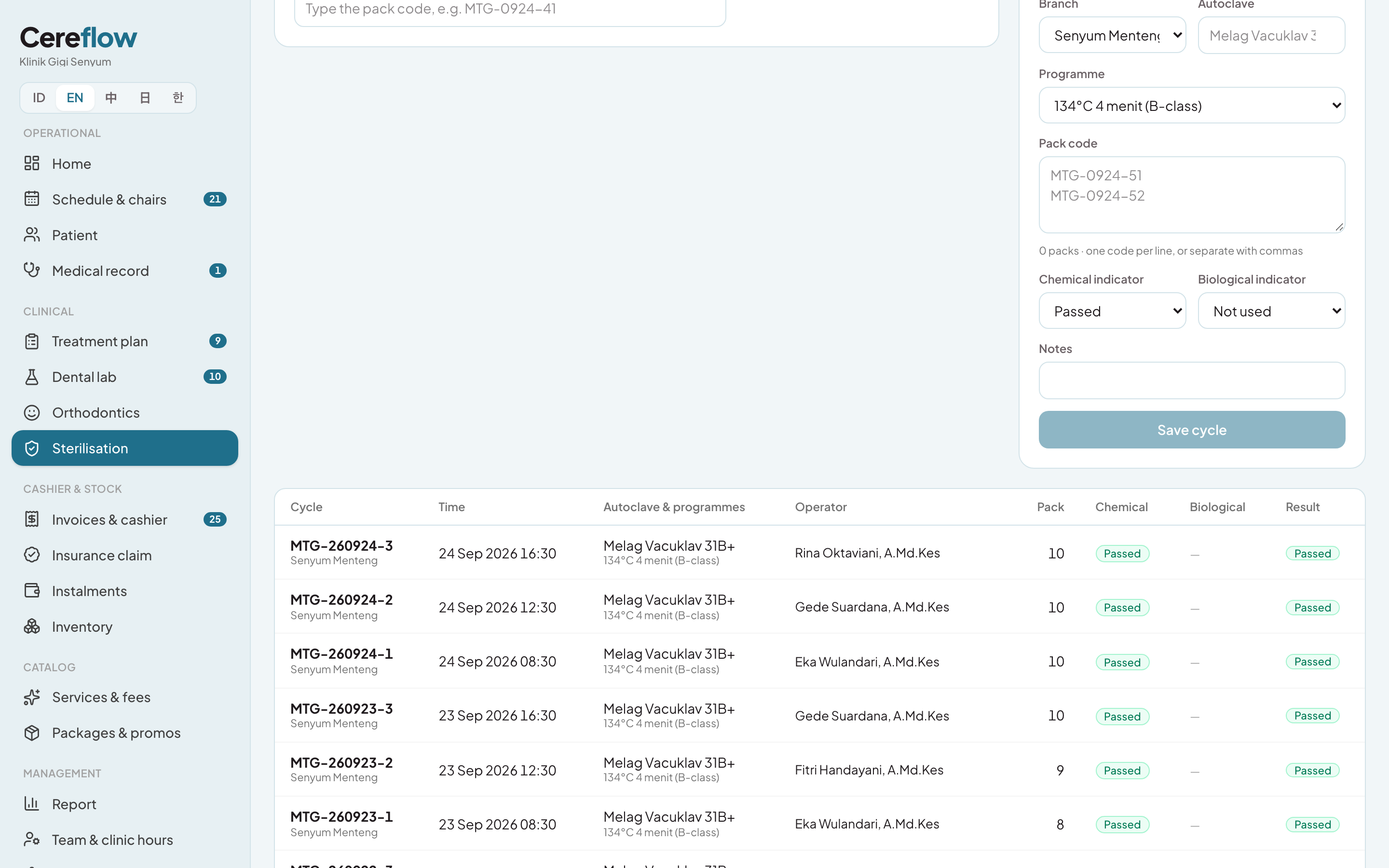Click the Report bar chart icon
The height and width of the screenshot is (868, 1389).
[31, 804]
